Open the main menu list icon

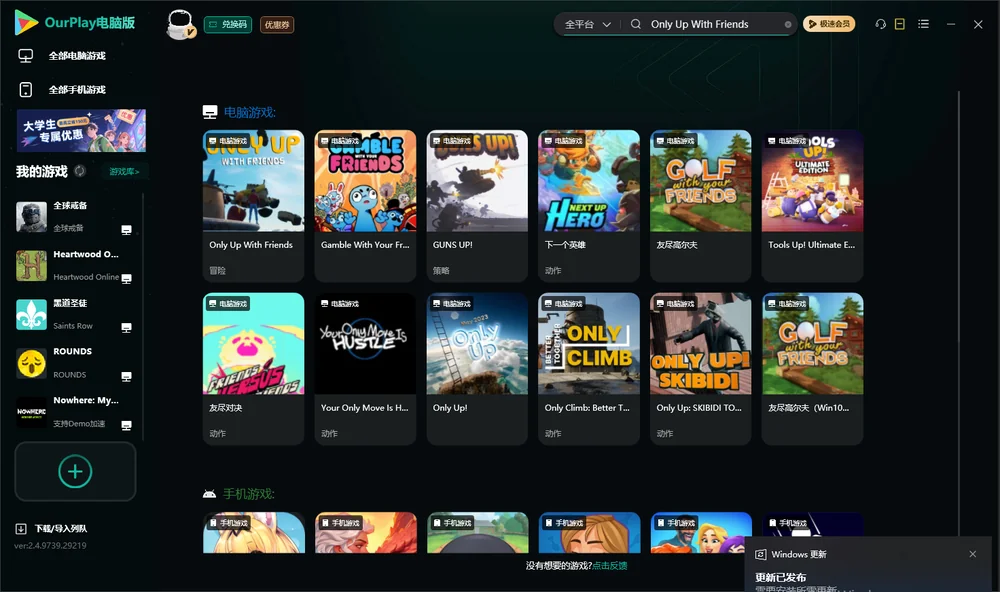point(923,24)
